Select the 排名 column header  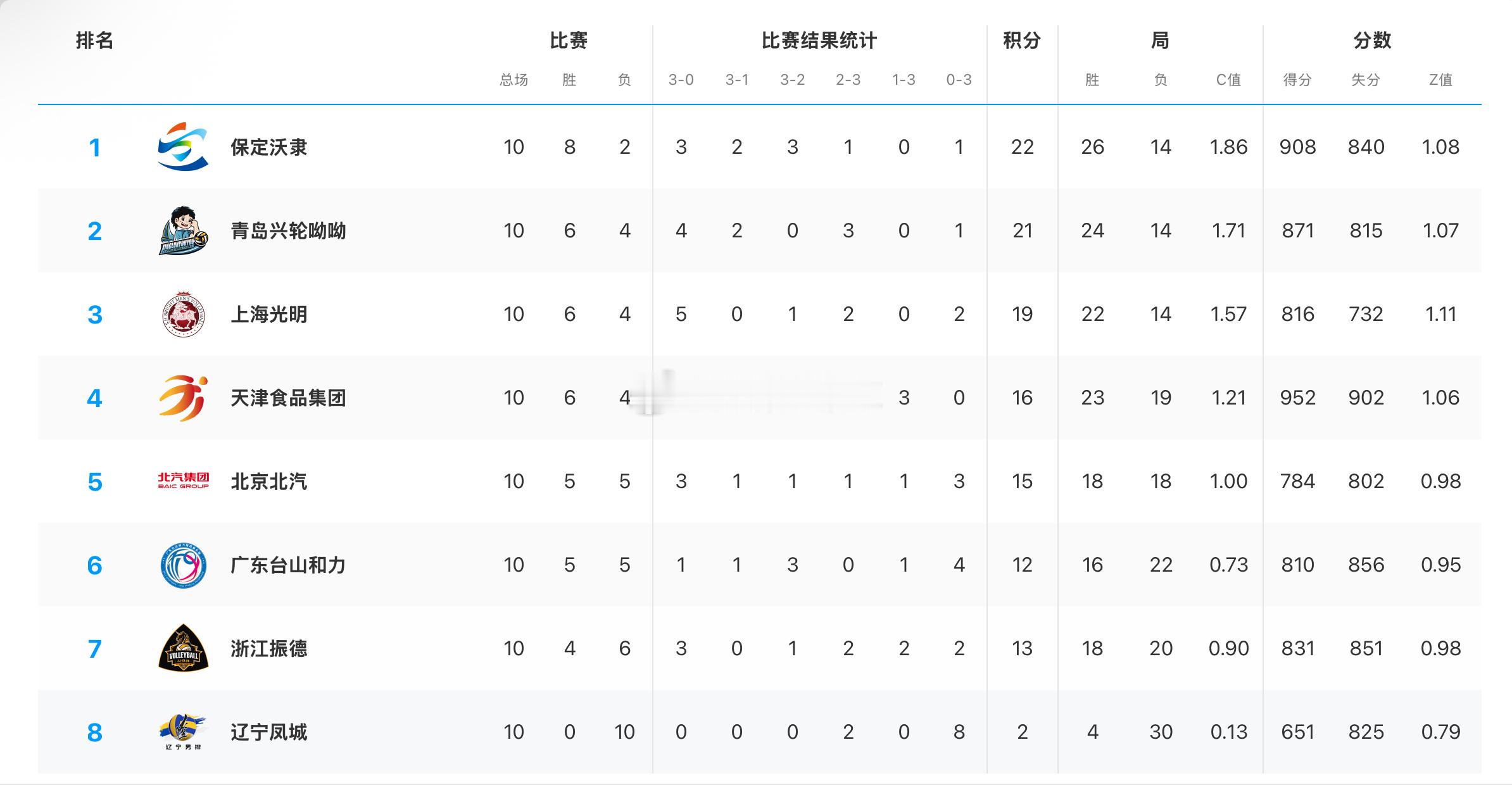pyautogui.click(x=94, y=41)
